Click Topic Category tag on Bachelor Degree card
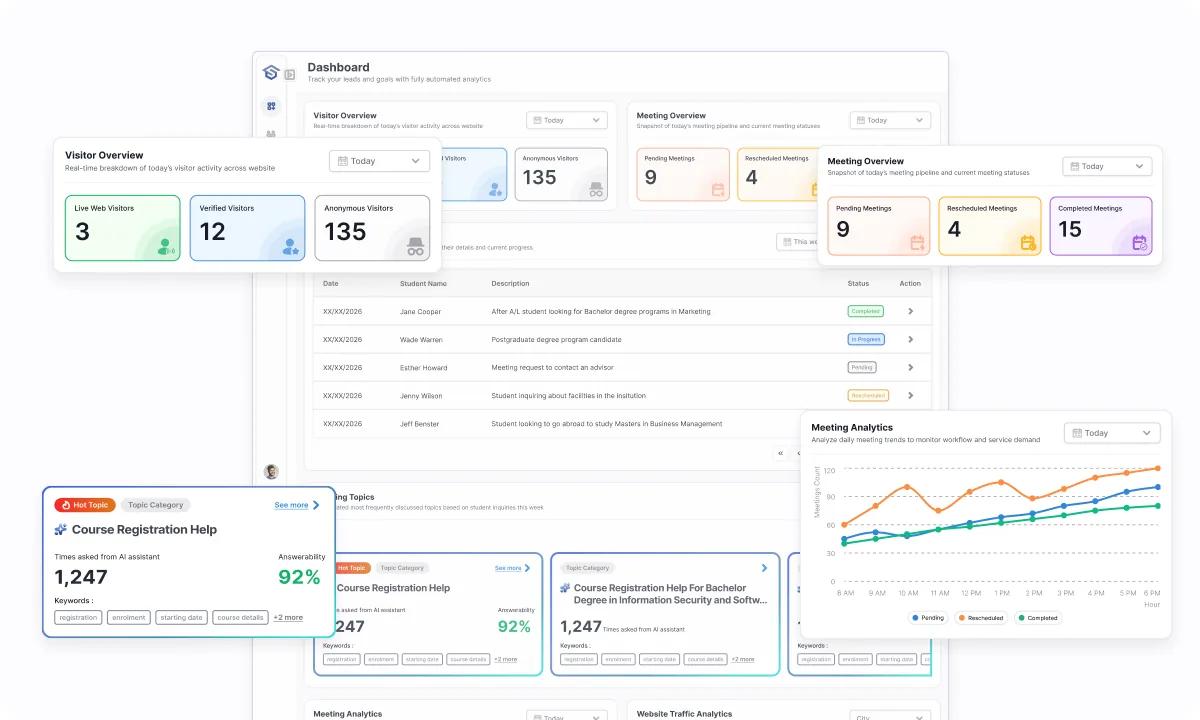This screenshot has width=1200, height=720. click(588, 567)
